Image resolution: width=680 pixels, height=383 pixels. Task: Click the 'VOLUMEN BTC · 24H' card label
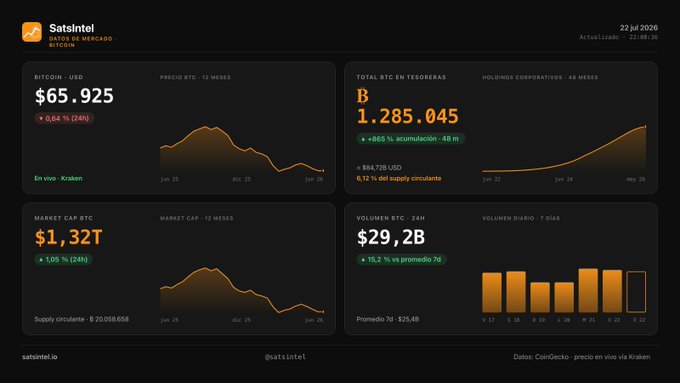[391, 218]
